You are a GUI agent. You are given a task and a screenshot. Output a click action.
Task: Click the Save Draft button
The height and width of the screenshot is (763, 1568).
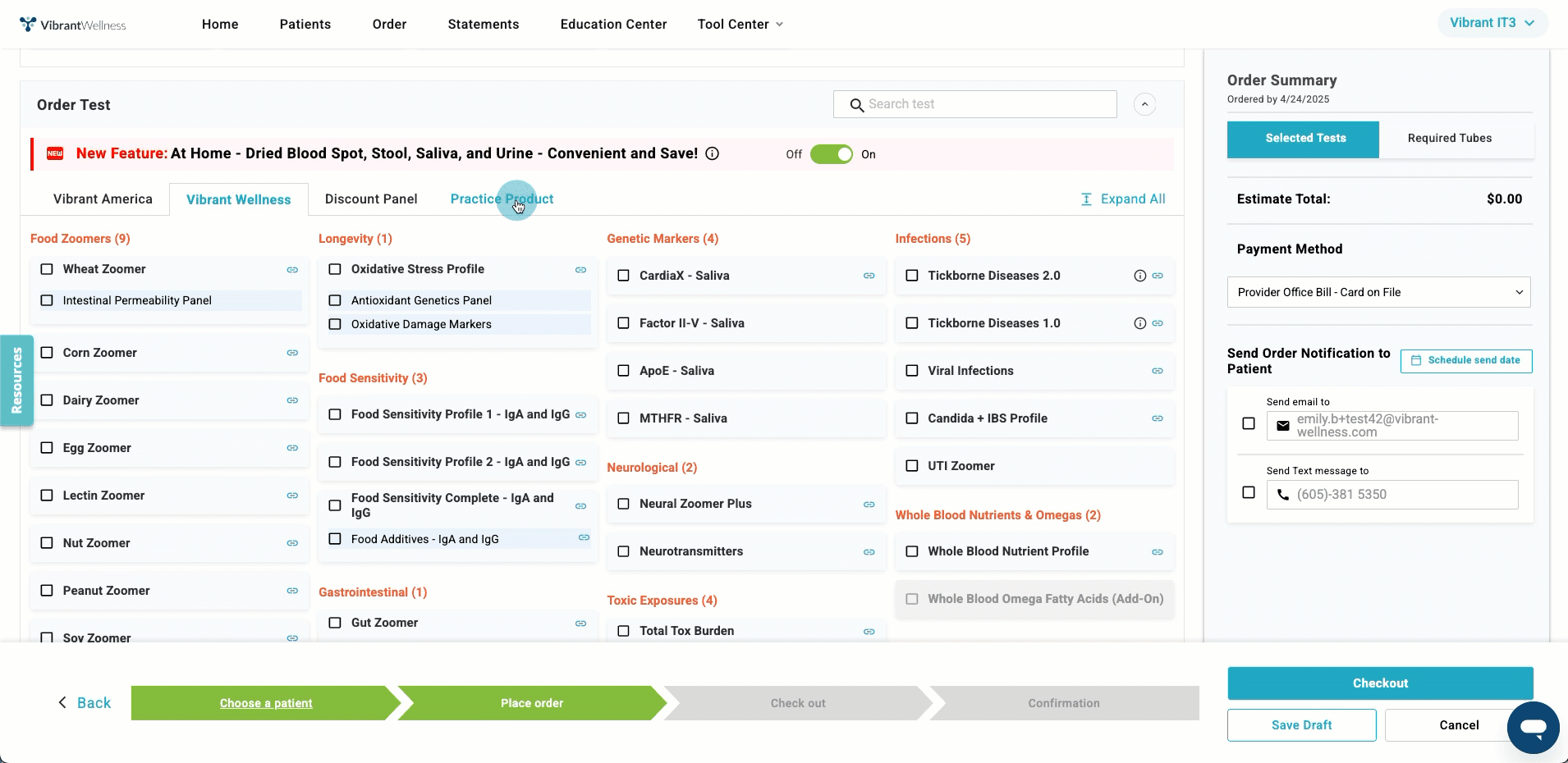point(1301,725)
